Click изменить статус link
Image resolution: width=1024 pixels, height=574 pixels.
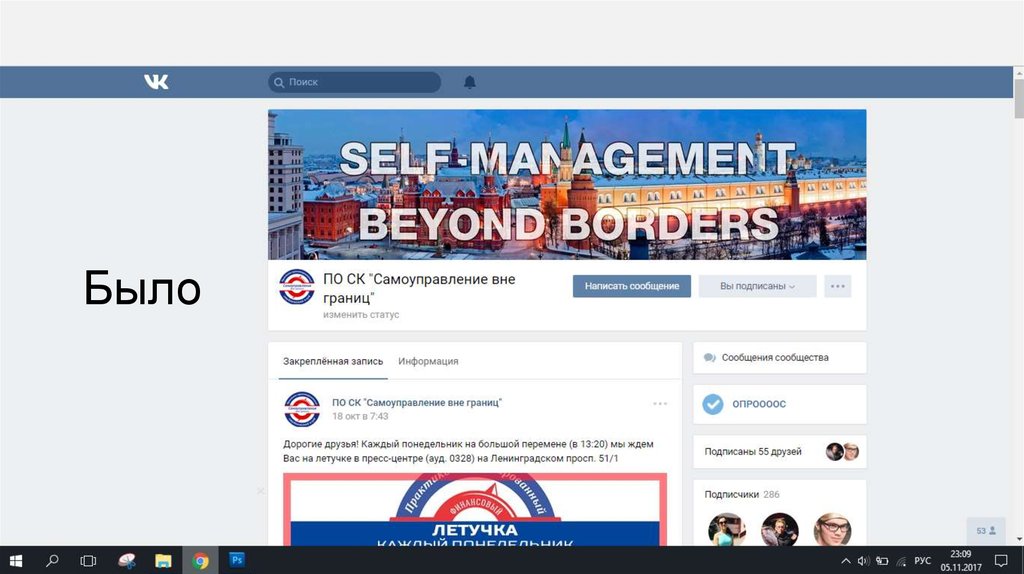(360, 315)
